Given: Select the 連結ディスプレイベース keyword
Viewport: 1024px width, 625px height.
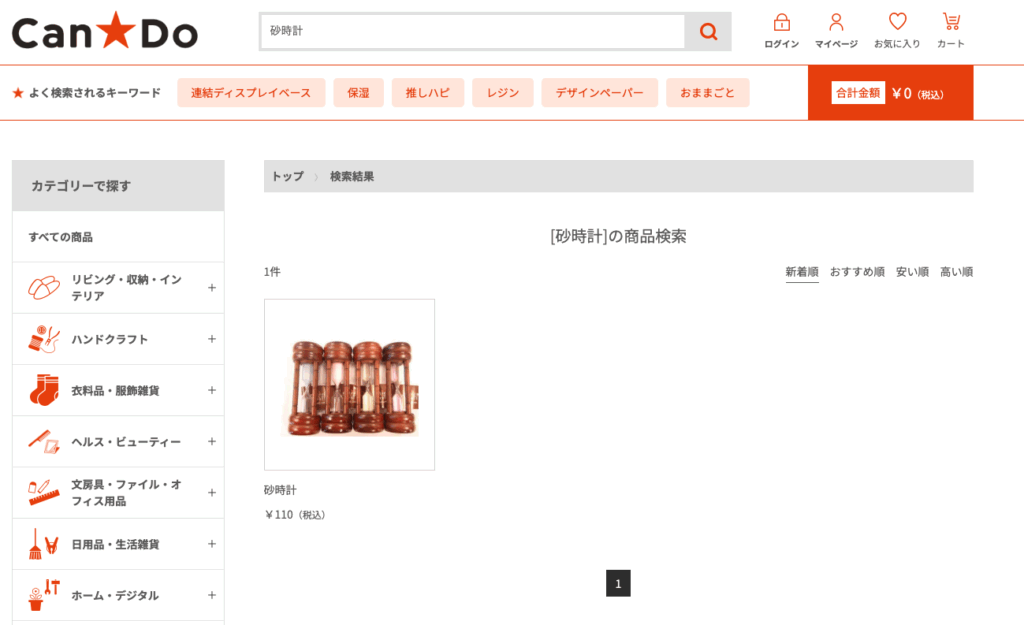Looking at the screenshot, I should [x=251, y=93].
